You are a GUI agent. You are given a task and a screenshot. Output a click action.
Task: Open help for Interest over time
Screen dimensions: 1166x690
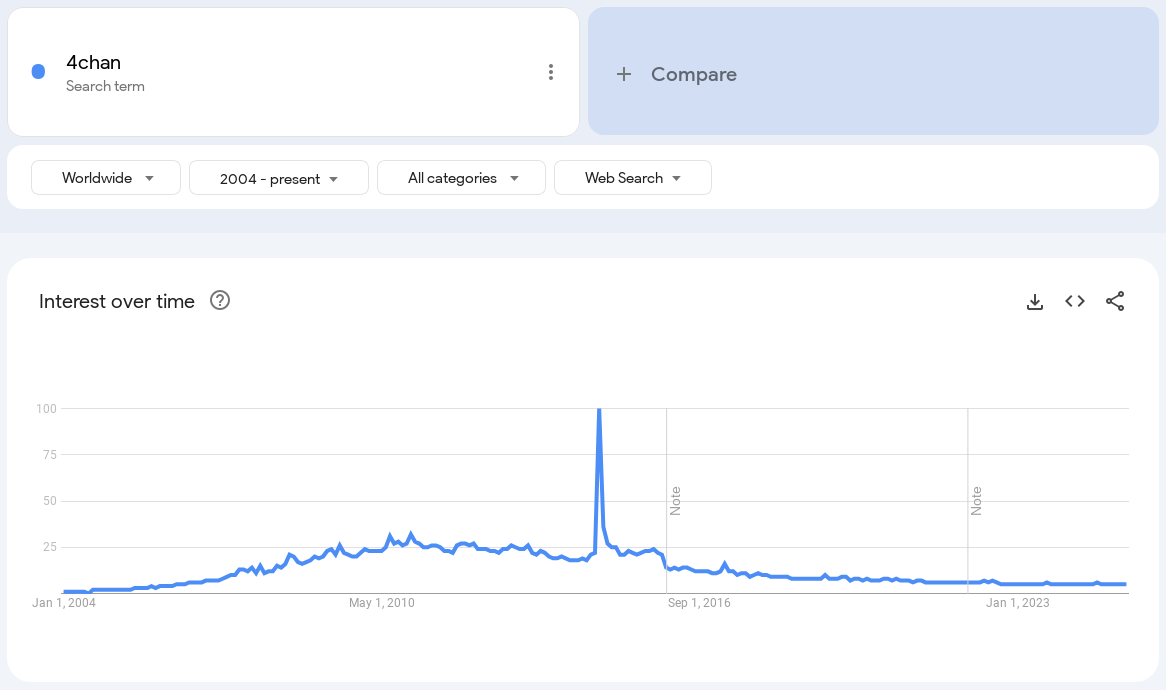point(220,300)
